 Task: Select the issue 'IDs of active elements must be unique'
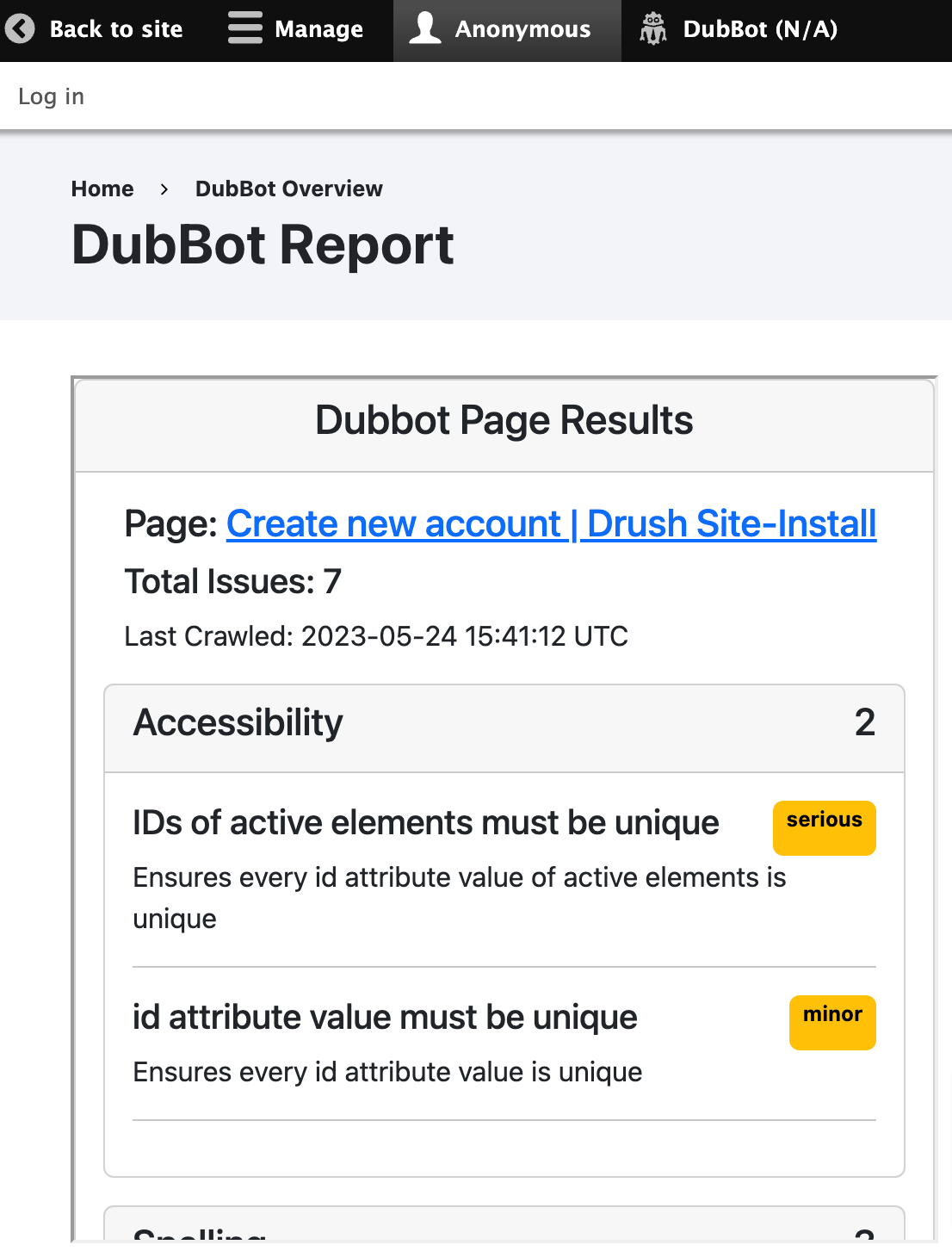(425, 823)
